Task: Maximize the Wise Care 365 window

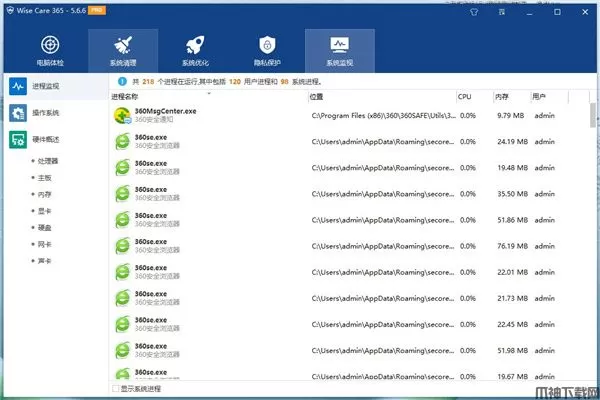Action: click(557, 12)
